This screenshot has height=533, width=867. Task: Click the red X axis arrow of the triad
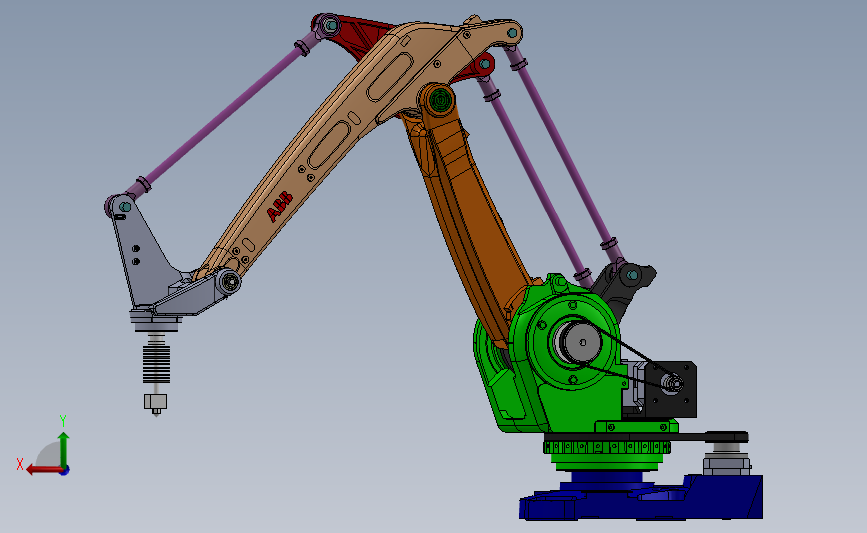click(x=44, y=470)
